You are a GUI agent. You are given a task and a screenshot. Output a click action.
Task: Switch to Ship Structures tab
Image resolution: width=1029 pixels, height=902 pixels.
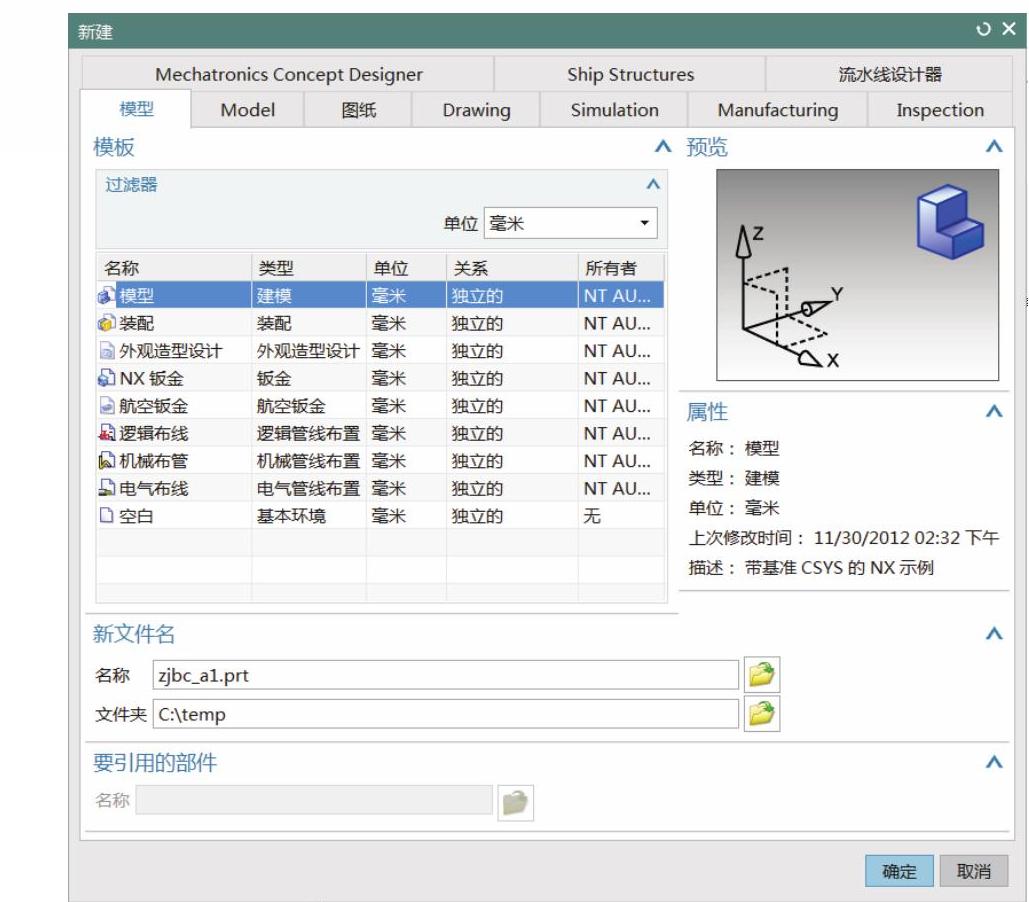(x=630, y=74)
